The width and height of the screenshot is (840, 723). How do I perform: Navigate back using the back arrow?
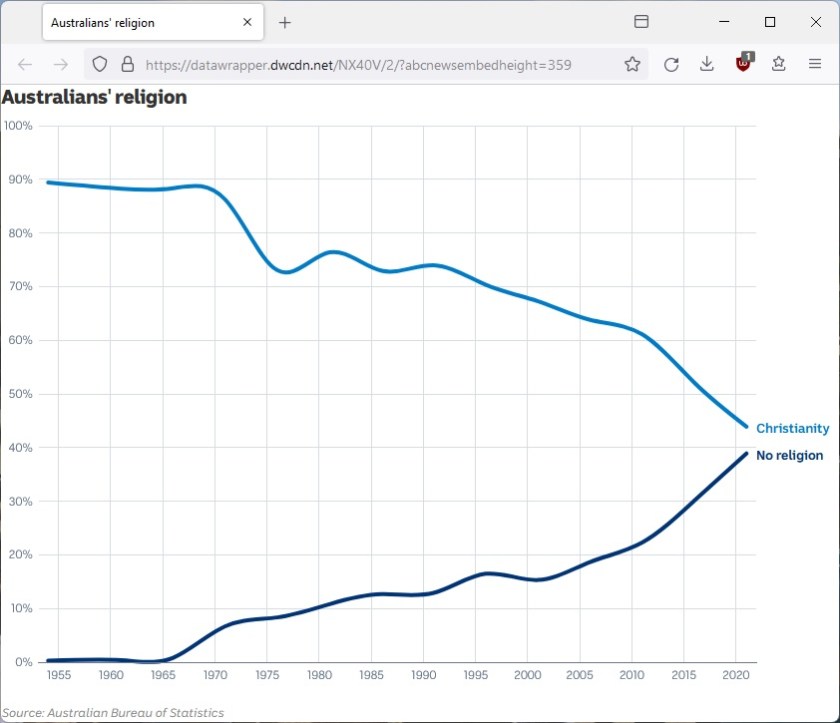tap(25, 64)
